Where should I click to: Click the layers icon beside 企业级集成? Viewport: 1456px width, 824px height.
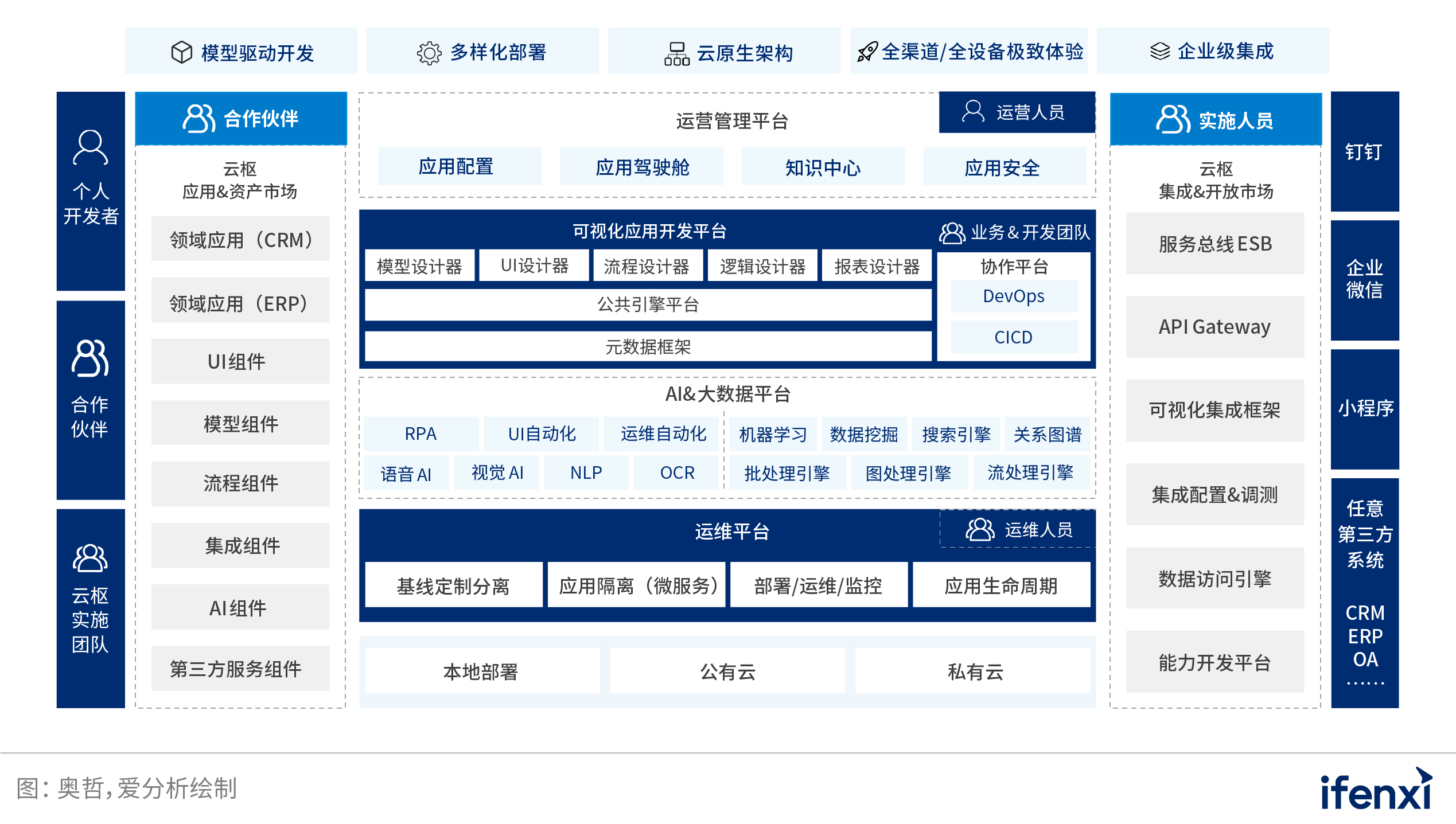pyautogui.click(x=1159, y=51)
